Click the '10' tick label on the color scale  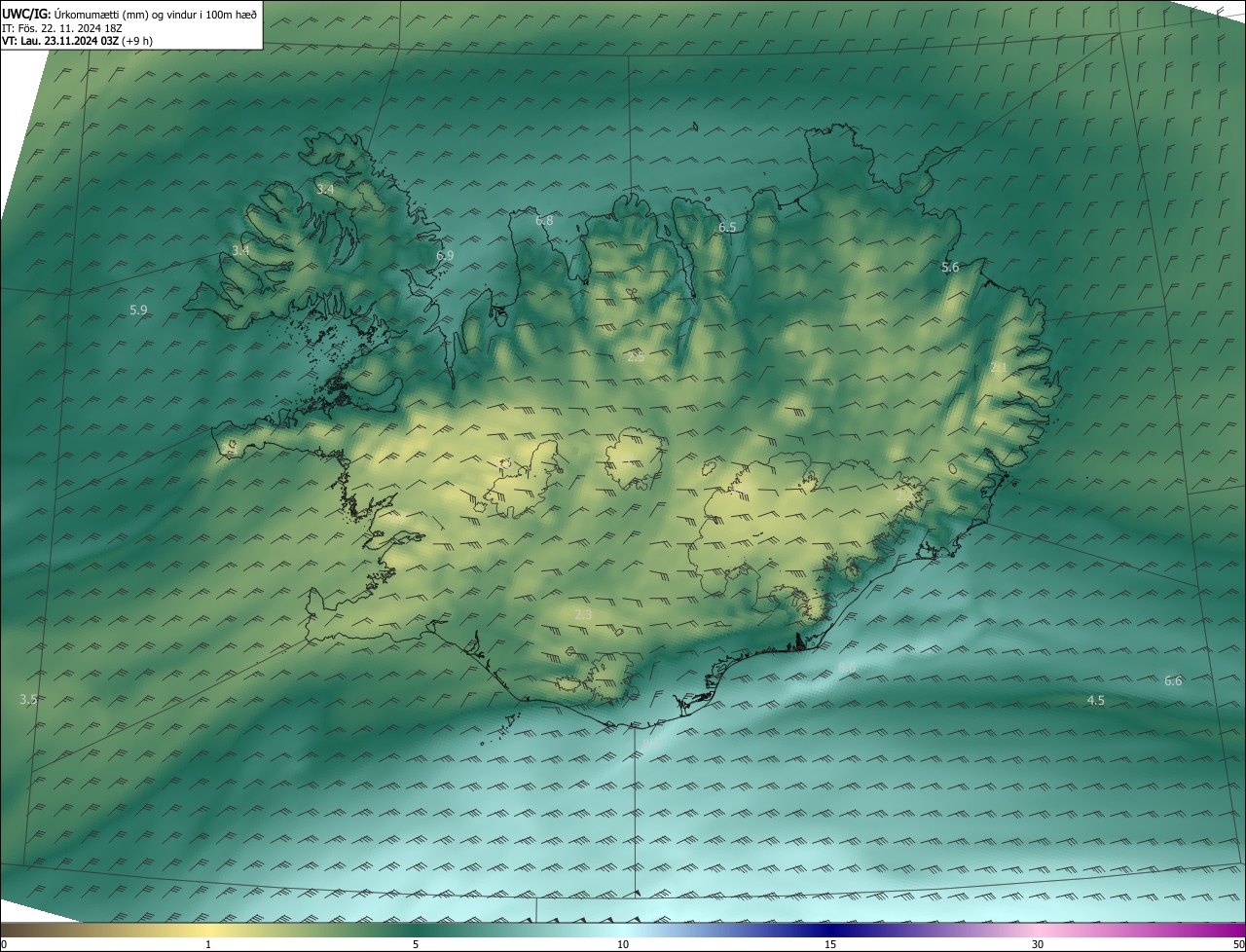coord(623,944)
